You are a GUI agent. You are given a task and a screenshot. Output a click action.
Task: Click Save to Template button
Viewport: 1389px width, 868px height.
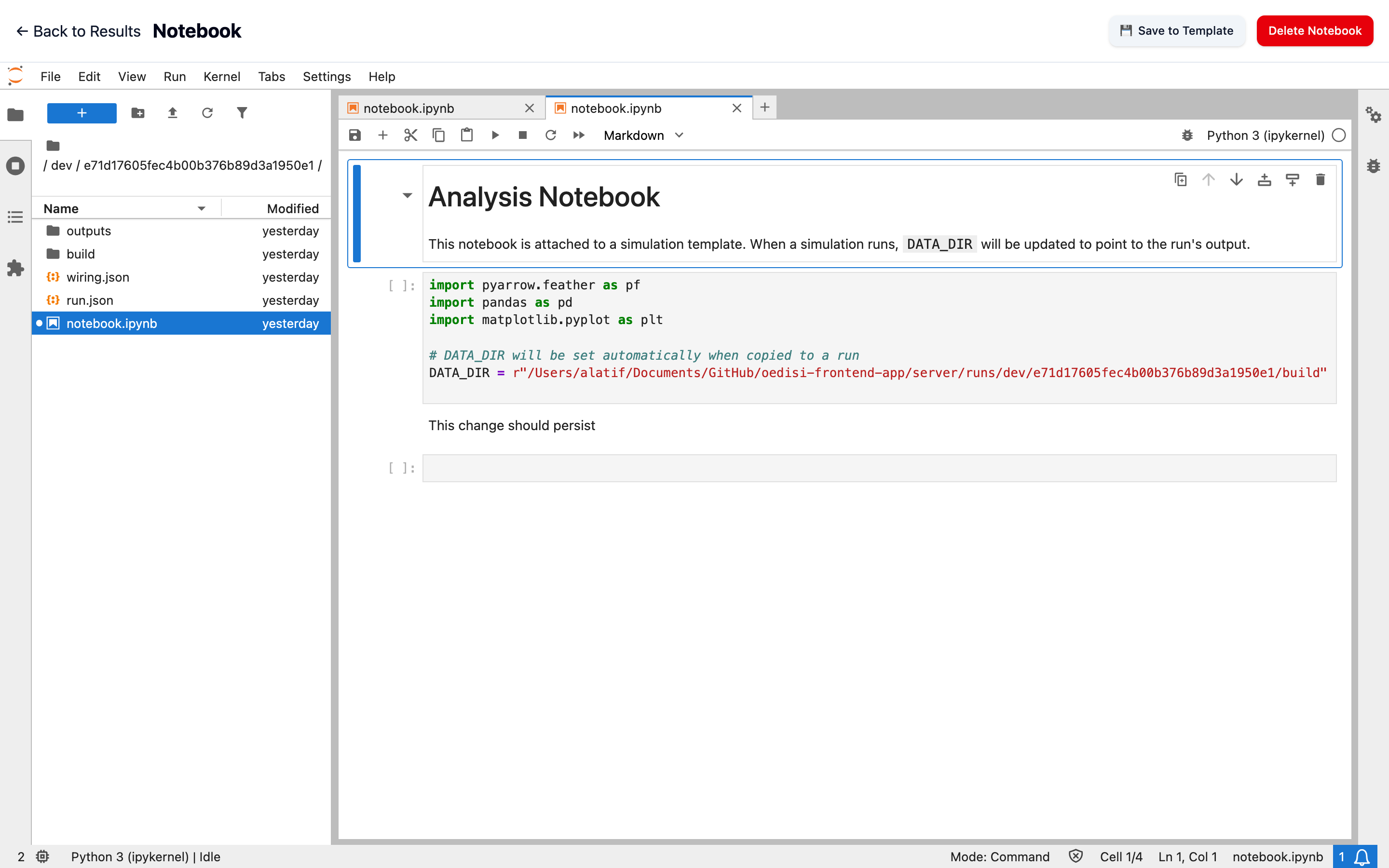point(1177,31)
